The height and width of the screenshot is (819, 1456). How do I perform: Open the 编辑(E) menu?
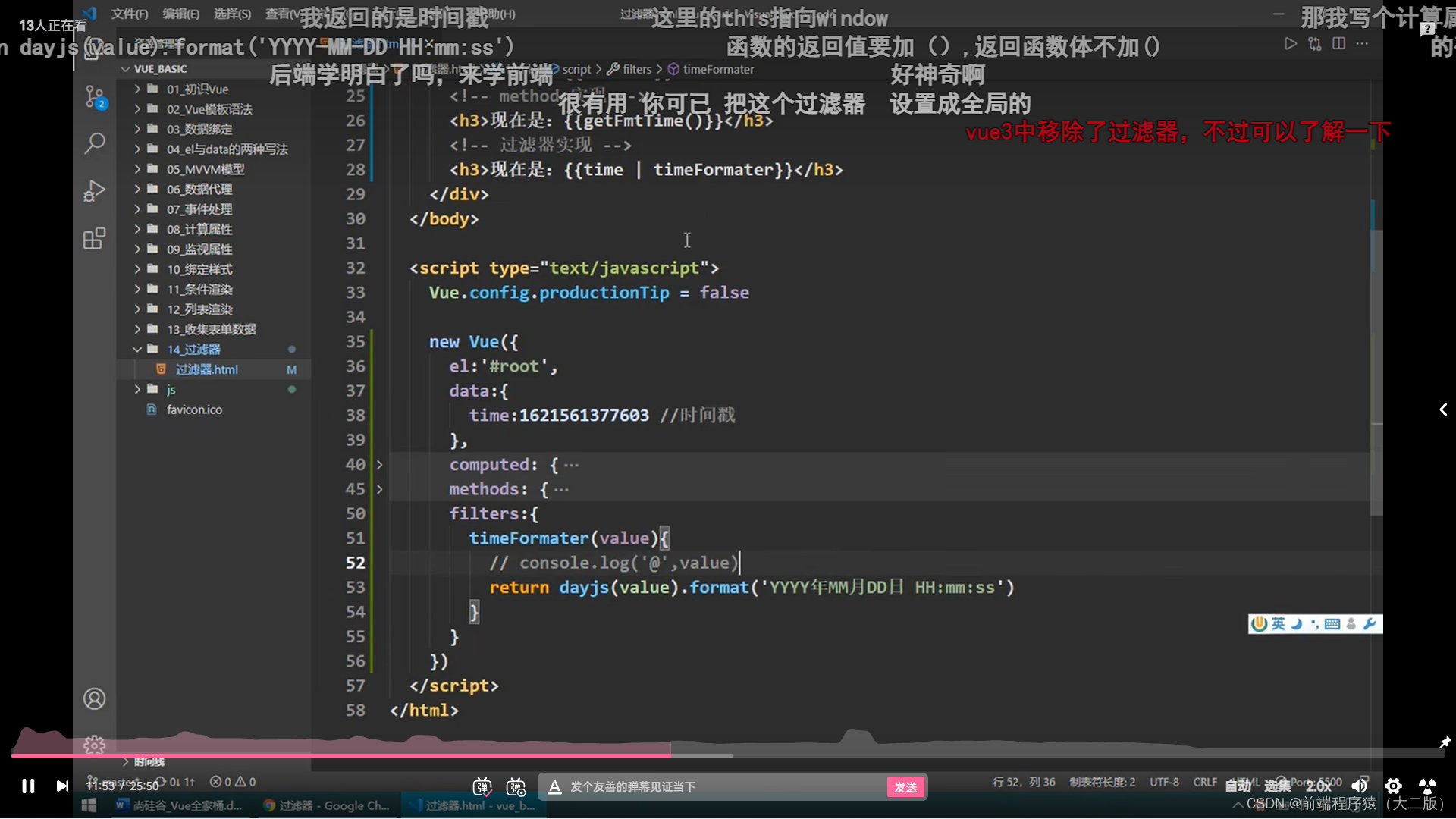[x=180, y=14]
